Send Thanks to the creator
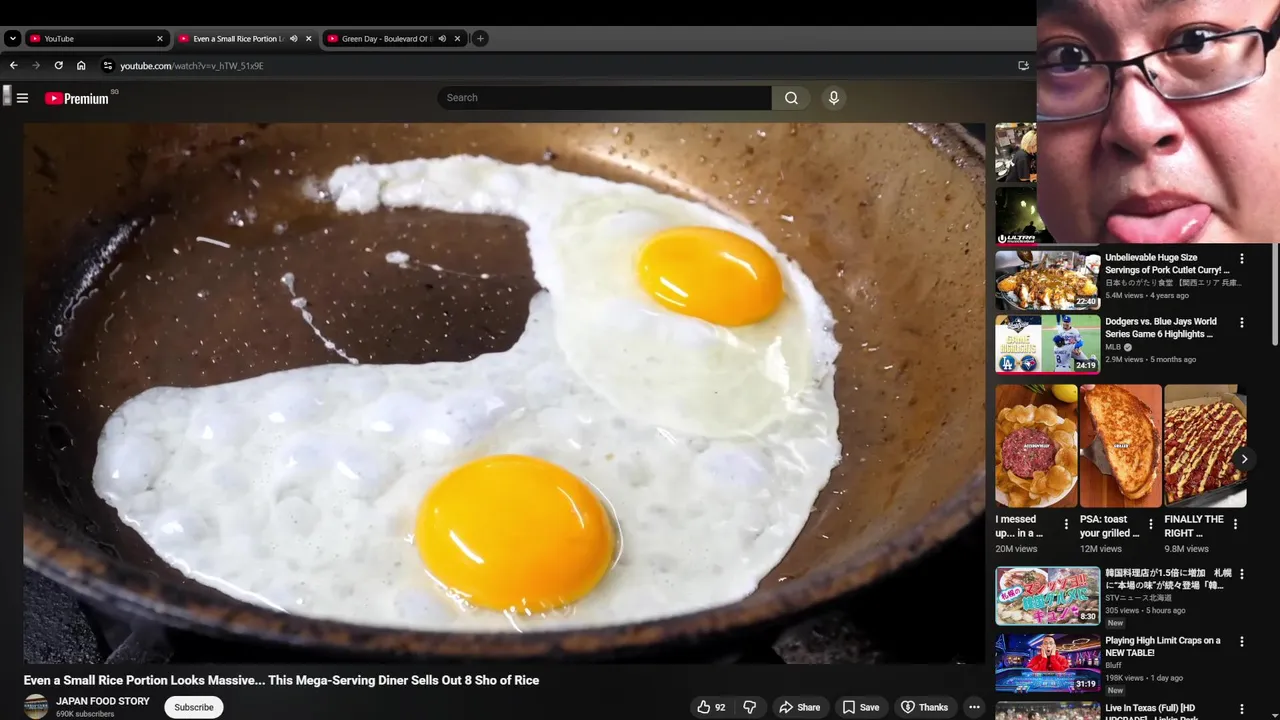Viewport: 1280px width, 720px height. (x=924, y=707)
